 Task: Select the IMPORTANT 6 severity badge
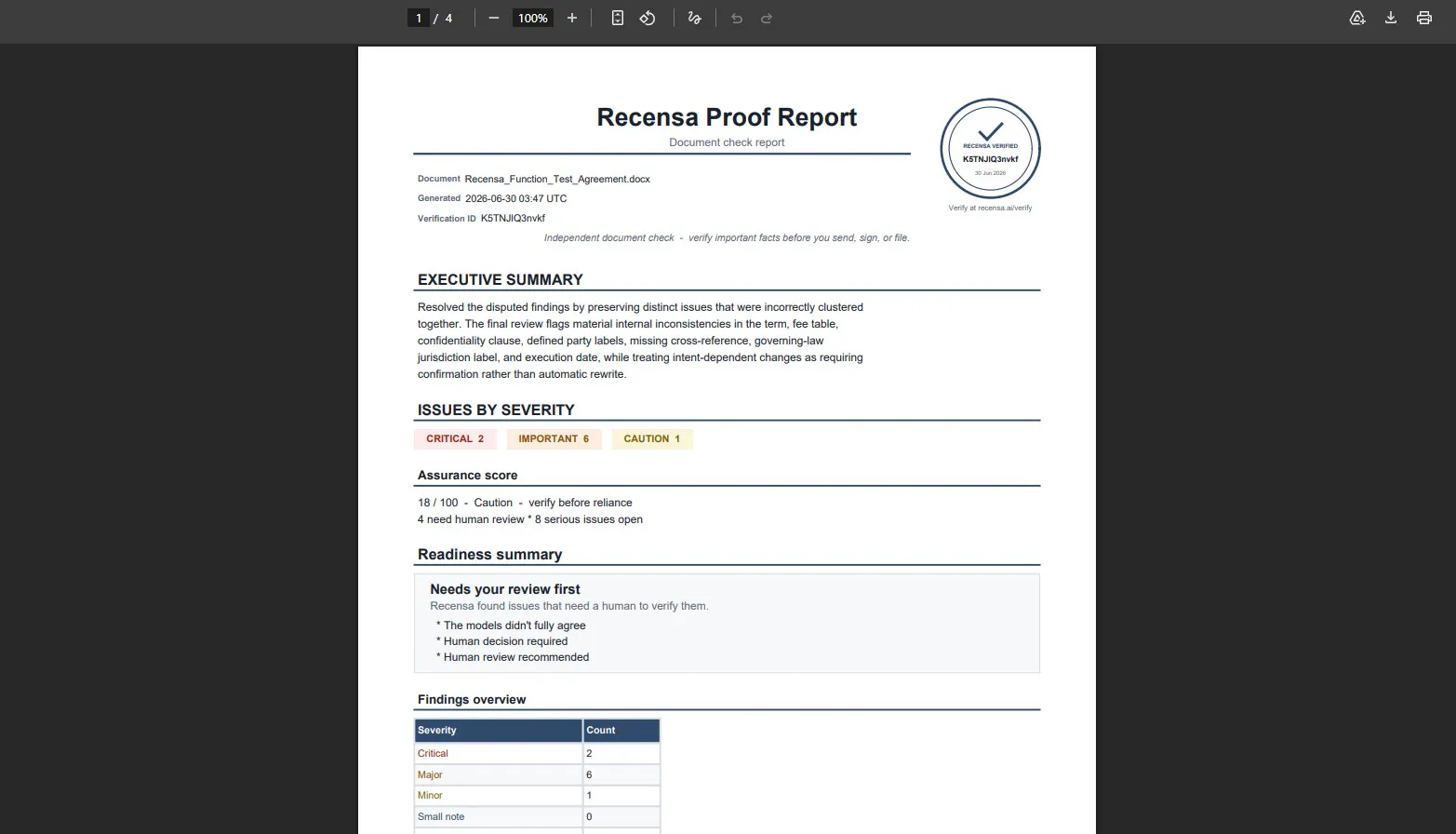[x=554, y=438]
